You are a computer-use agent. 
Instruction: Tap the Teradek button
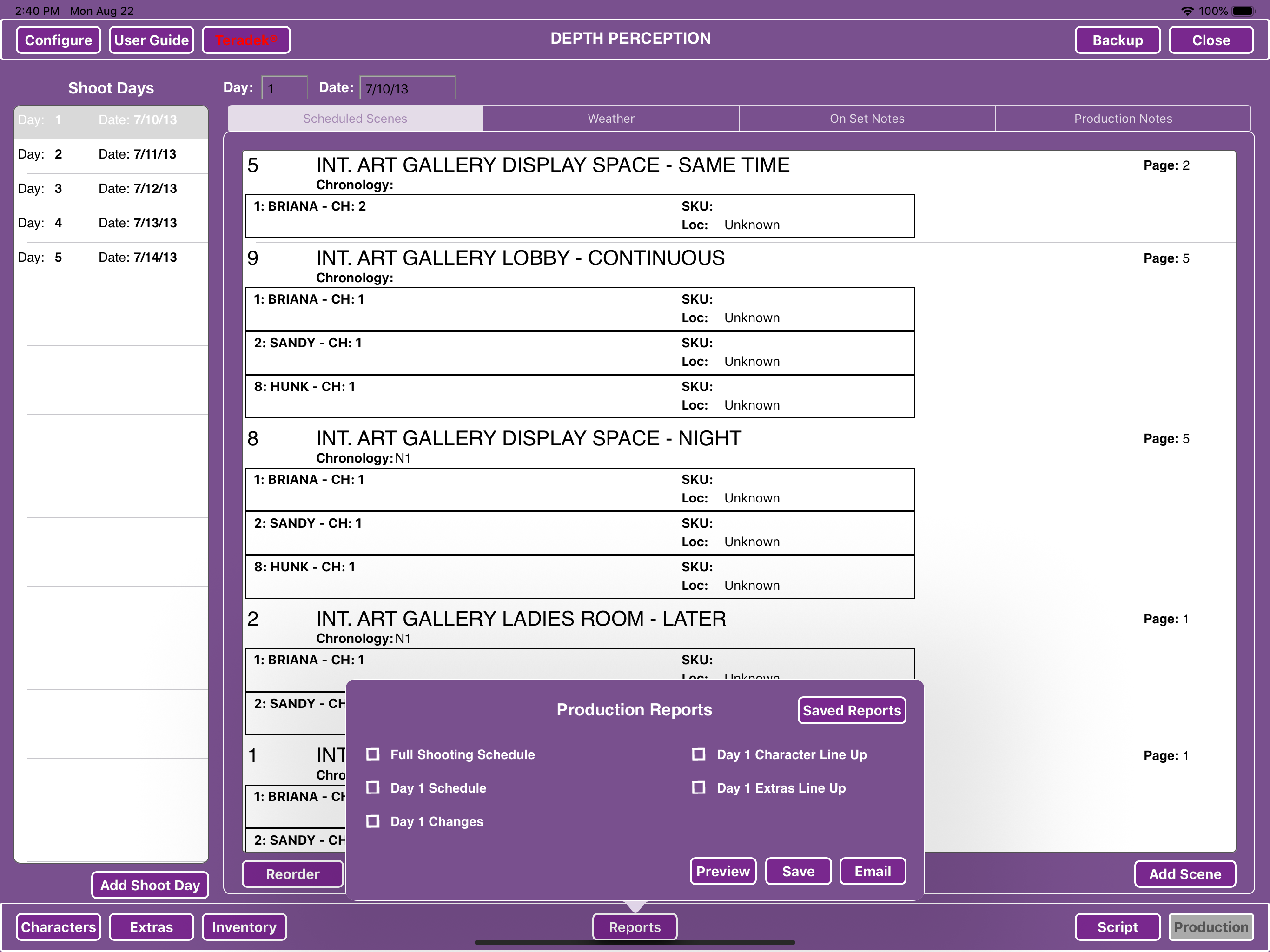click(246, 40)
